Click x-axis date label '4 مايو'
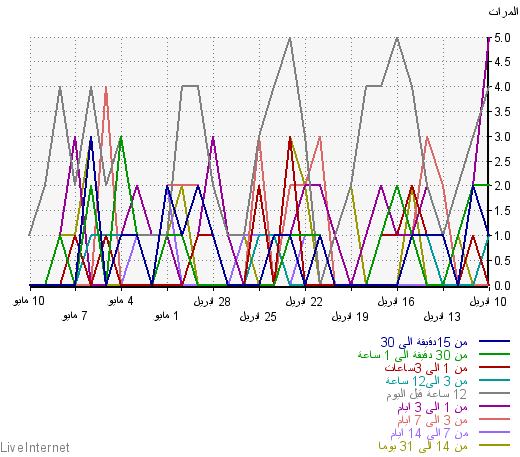The height and width of the screenshot is (457, 520). coord(121,301)
